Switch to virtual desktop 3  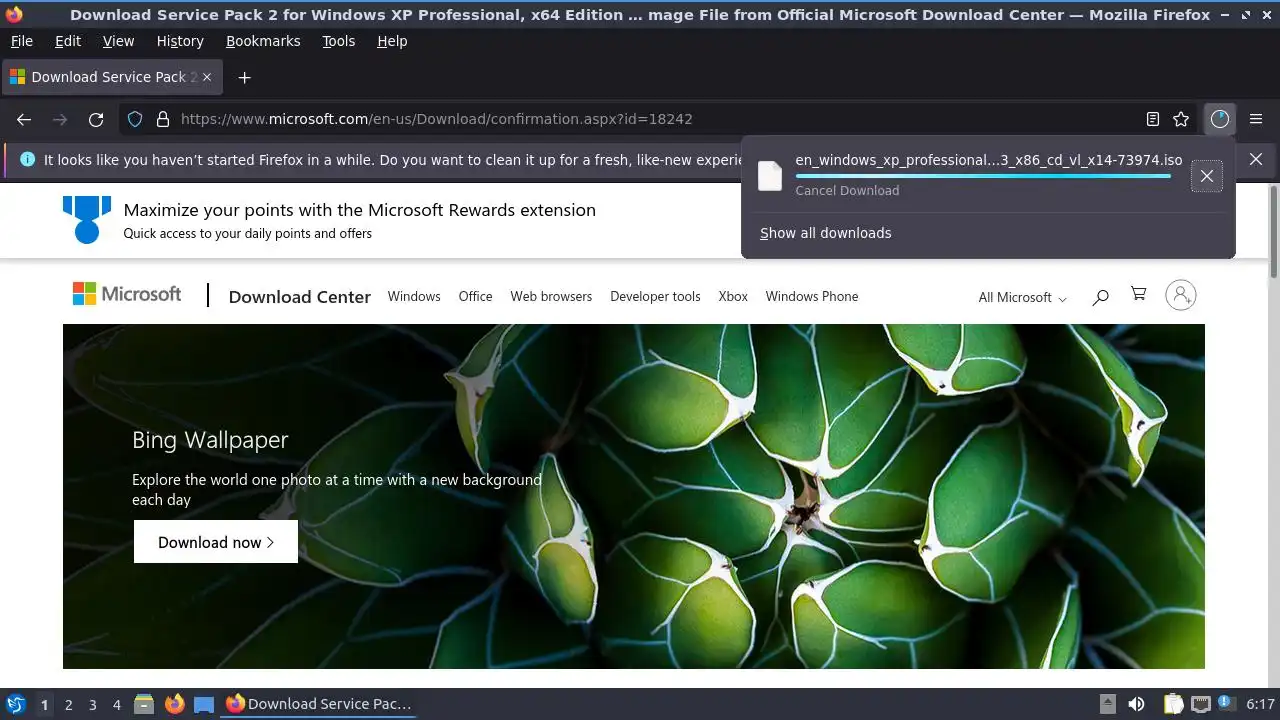pos(93,705)
